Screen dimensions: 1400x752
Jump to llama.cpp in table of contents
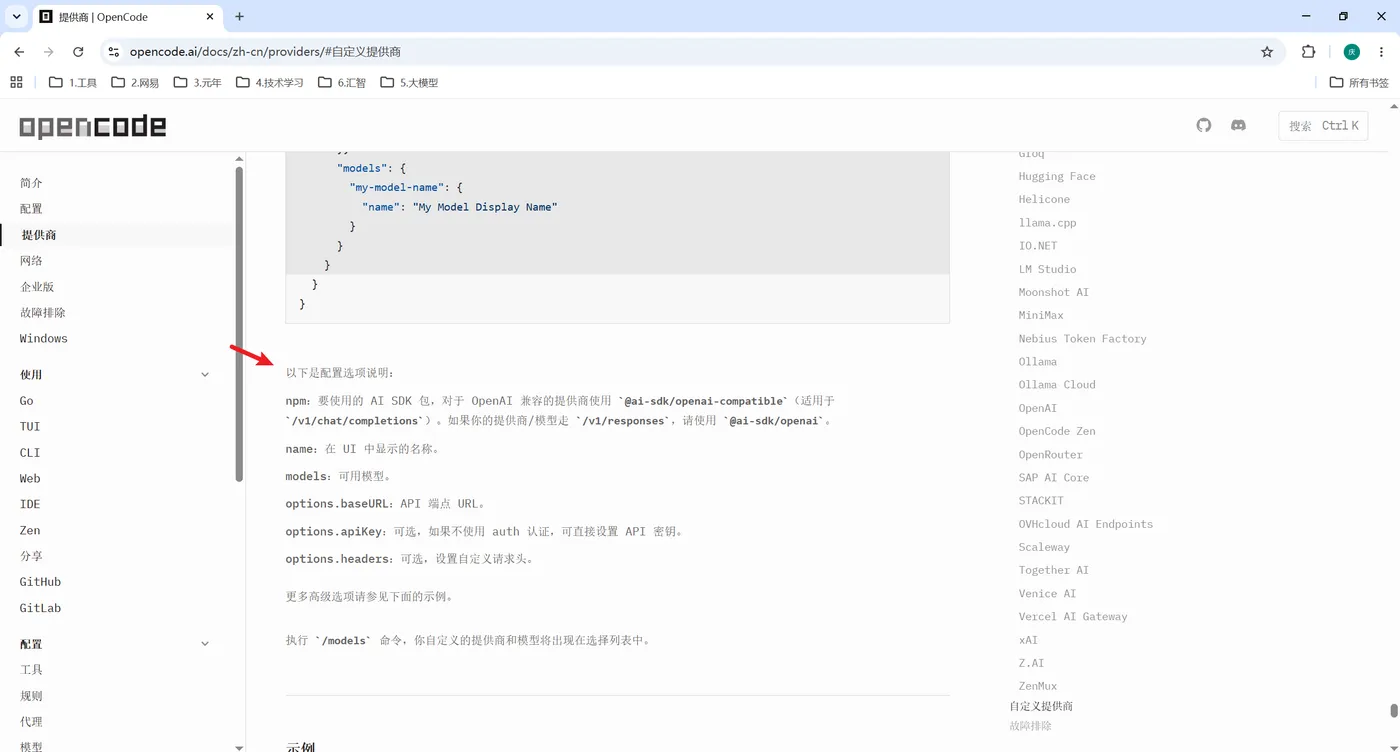coord(1047,223)
